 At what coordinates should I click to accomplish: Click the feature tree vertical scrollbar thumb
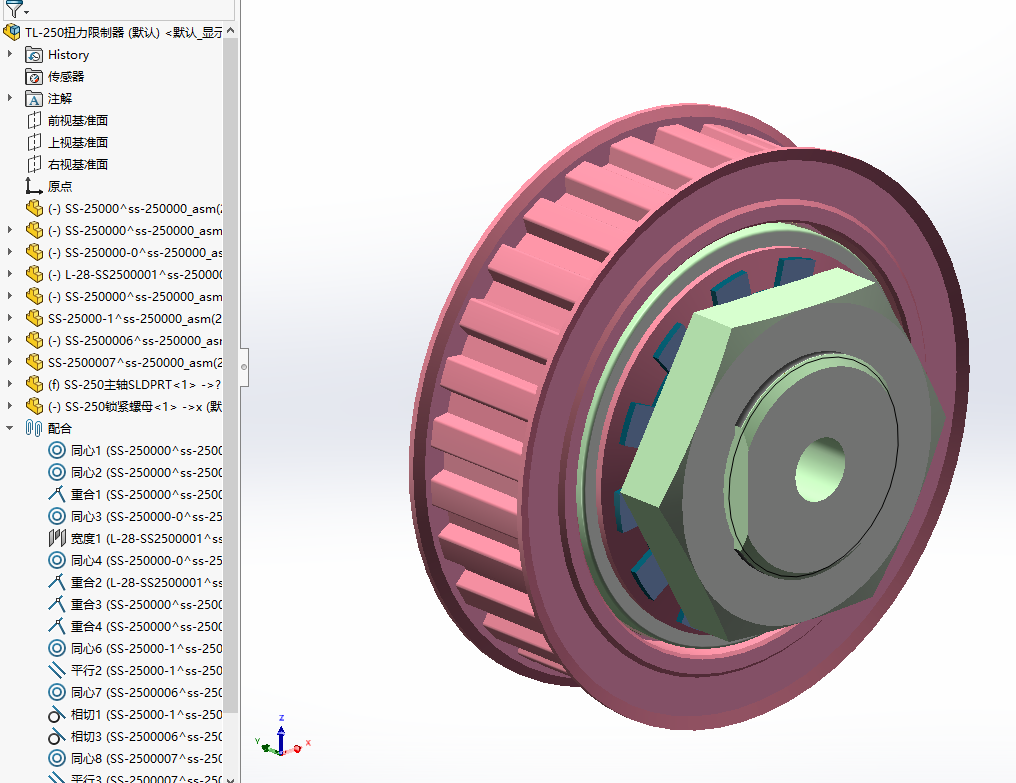pyautogui.click(x=231, y=374)
